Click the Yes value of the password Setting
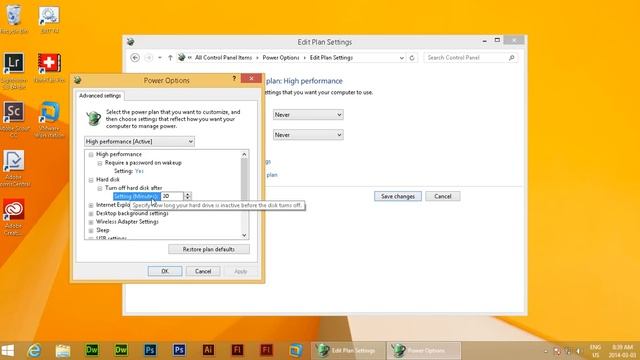This screenshot has width=640, height=360. point(139,171)
